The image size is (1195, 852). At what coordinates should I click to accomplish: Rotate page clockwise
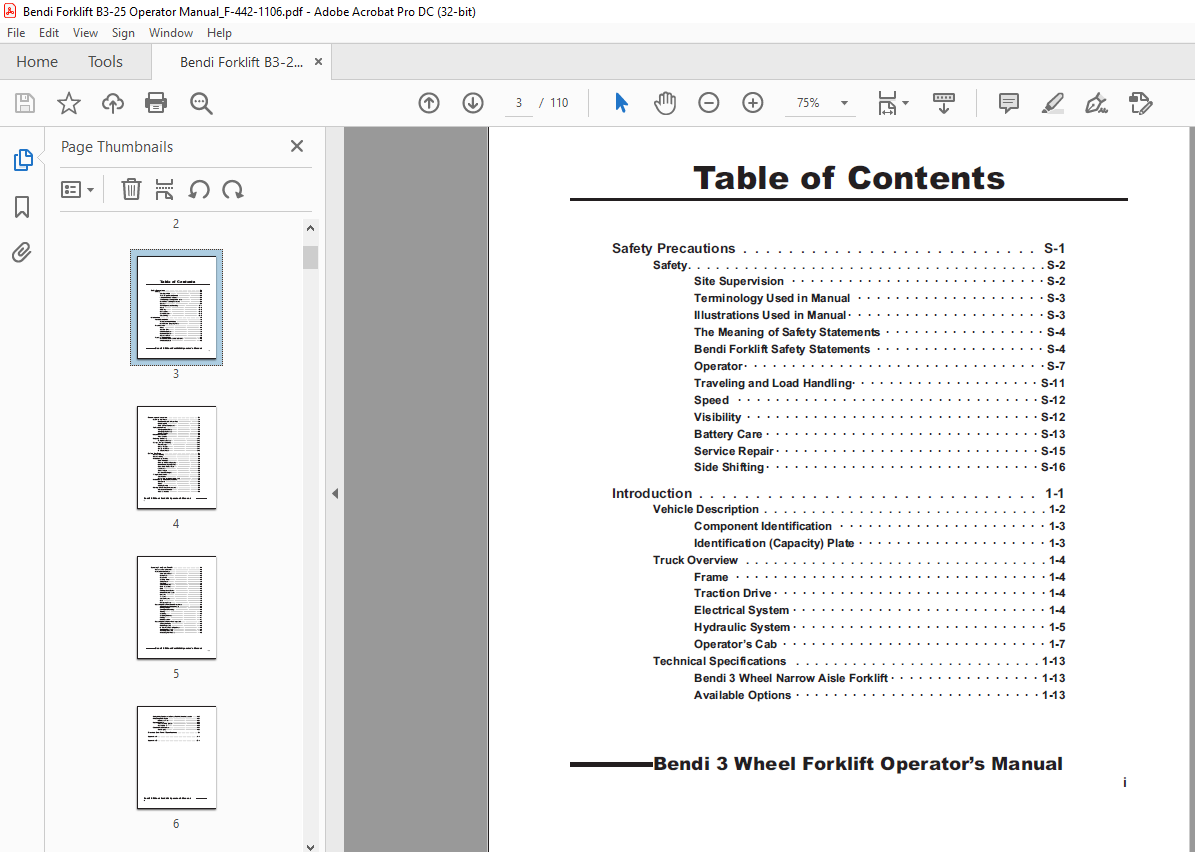point(232,189)
